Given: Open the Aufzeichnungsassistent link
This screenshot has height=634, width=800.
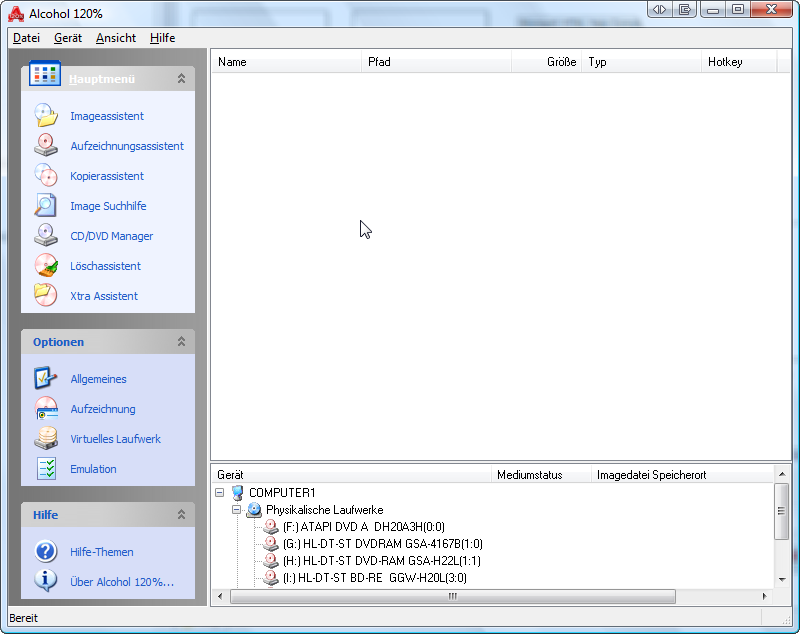Looking at the screenshot, I should pyautogui.click(x=127, y=146).
